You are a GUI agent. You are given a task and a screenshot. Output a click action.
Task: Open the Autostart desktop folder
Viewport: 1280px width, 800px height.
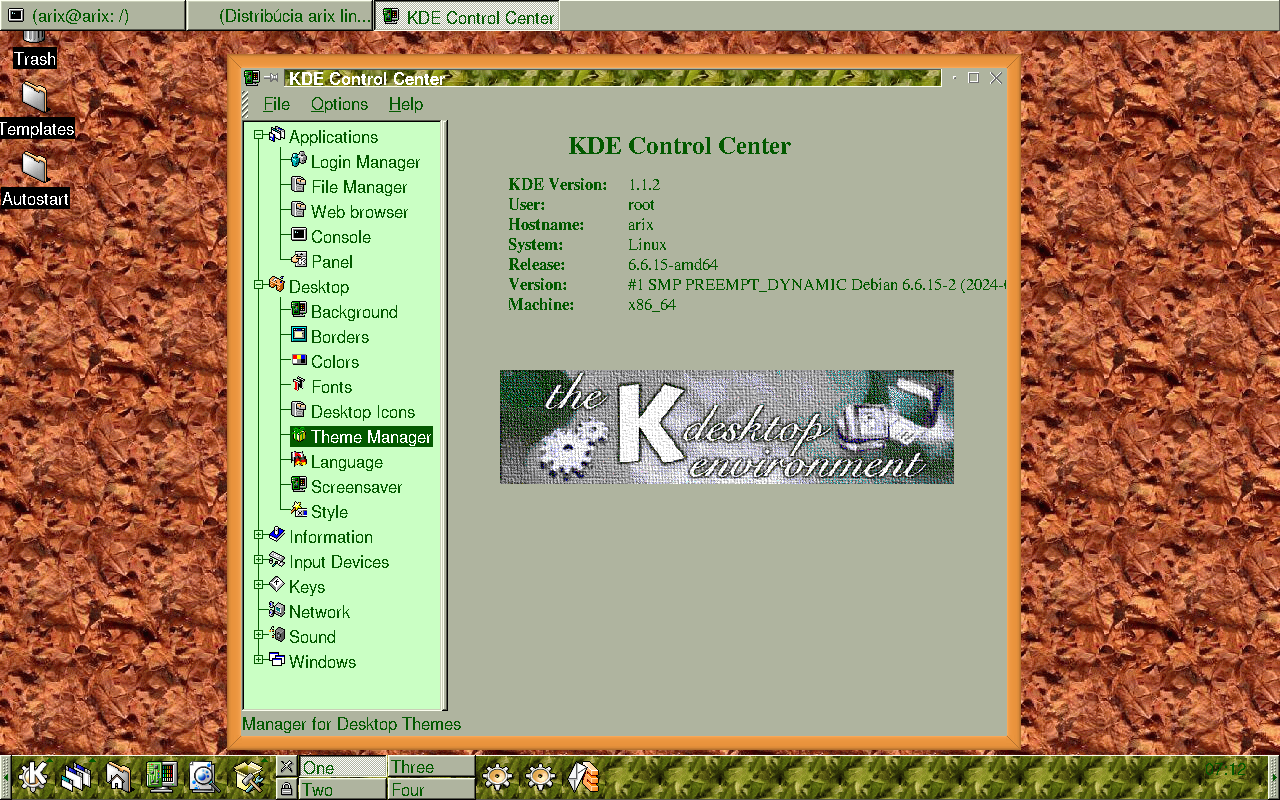(35, 178)
